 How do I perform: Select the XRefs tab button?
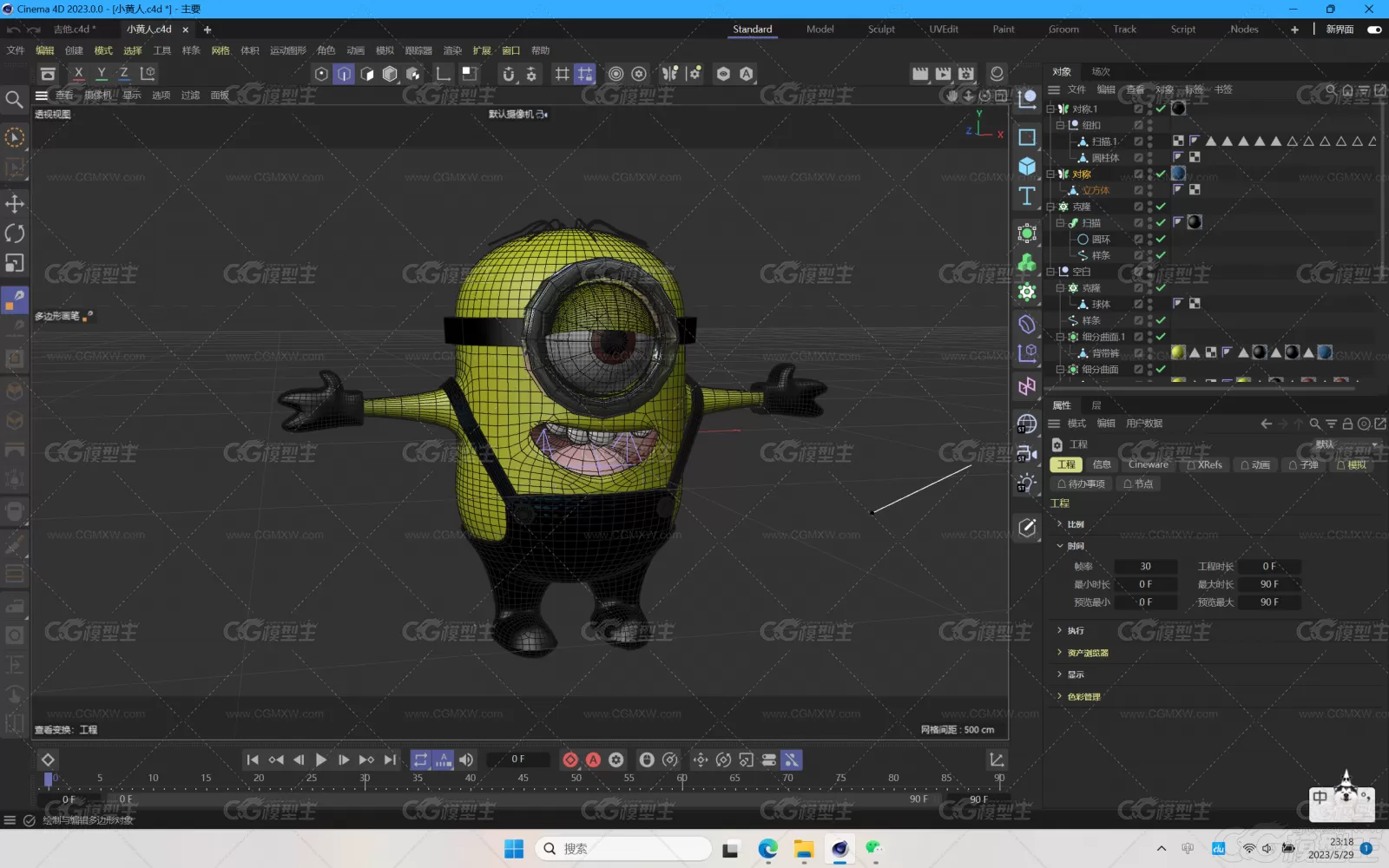pyautogui.click(x=1204, y=465)
